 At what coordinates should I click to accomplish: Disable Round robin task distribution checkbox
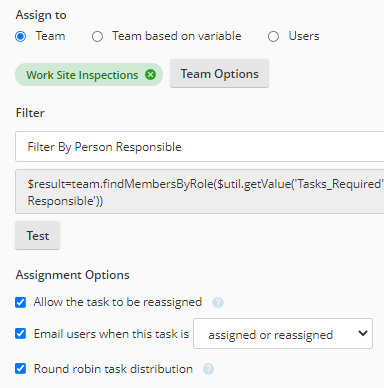pos(20,369)
